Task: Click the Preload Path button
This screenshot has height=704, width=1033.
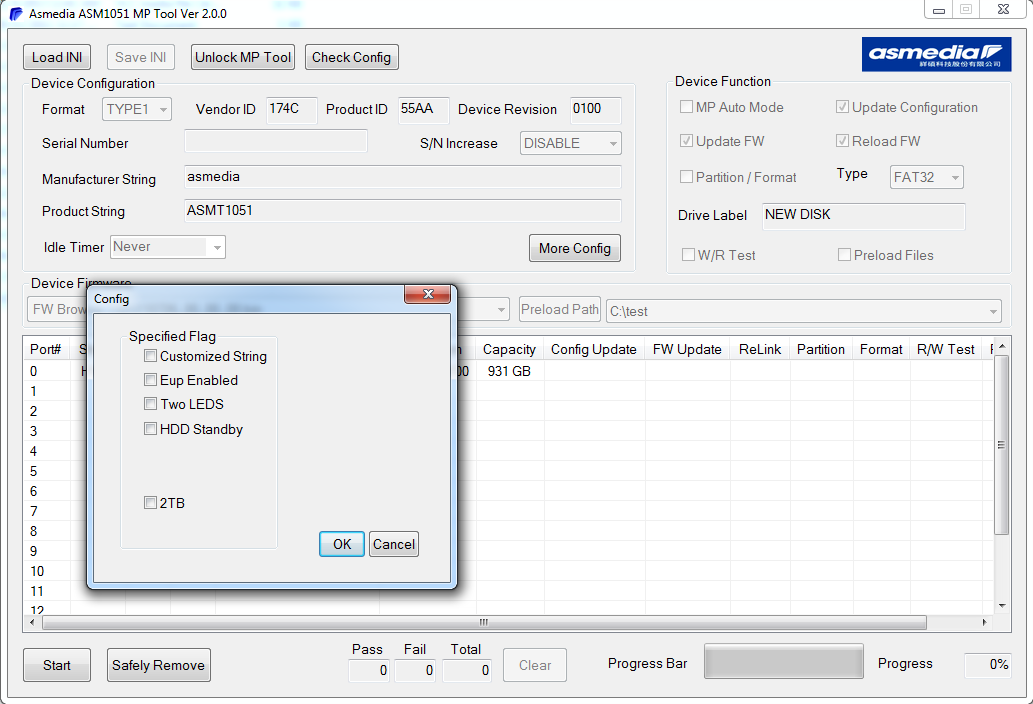Action: (559, 310)
